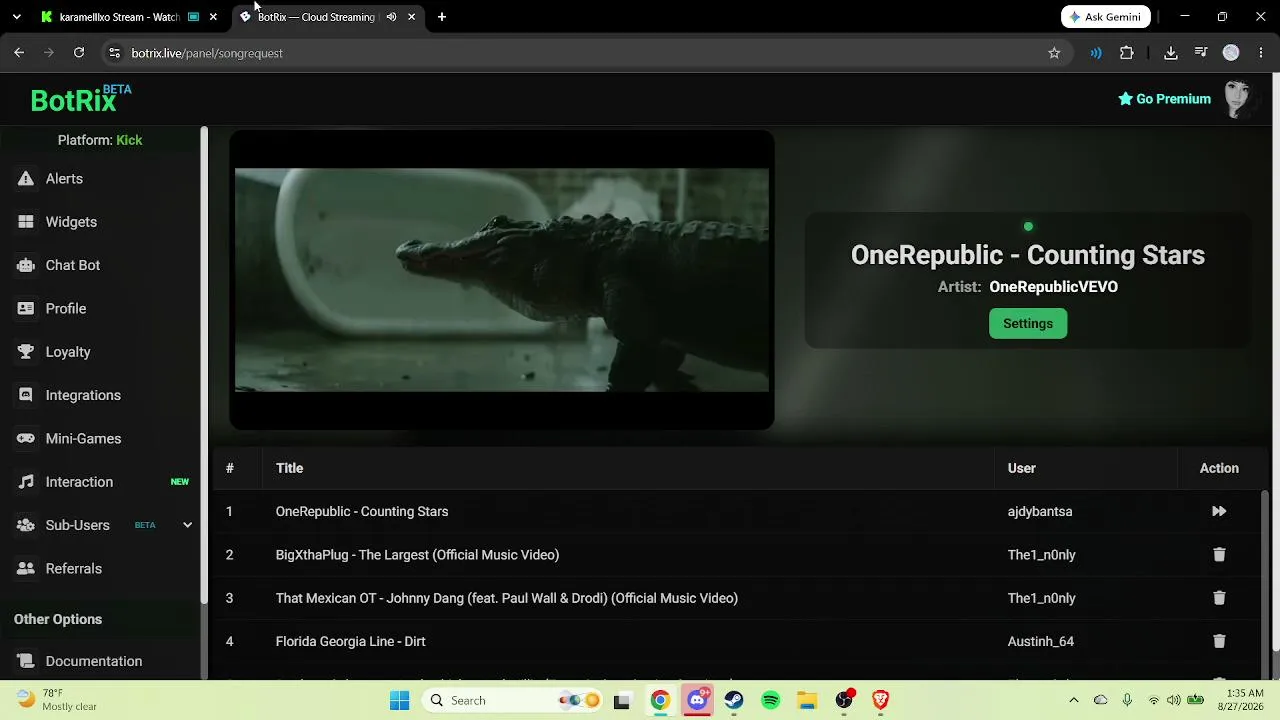Open the Loyalty menu item

point(68,352)
